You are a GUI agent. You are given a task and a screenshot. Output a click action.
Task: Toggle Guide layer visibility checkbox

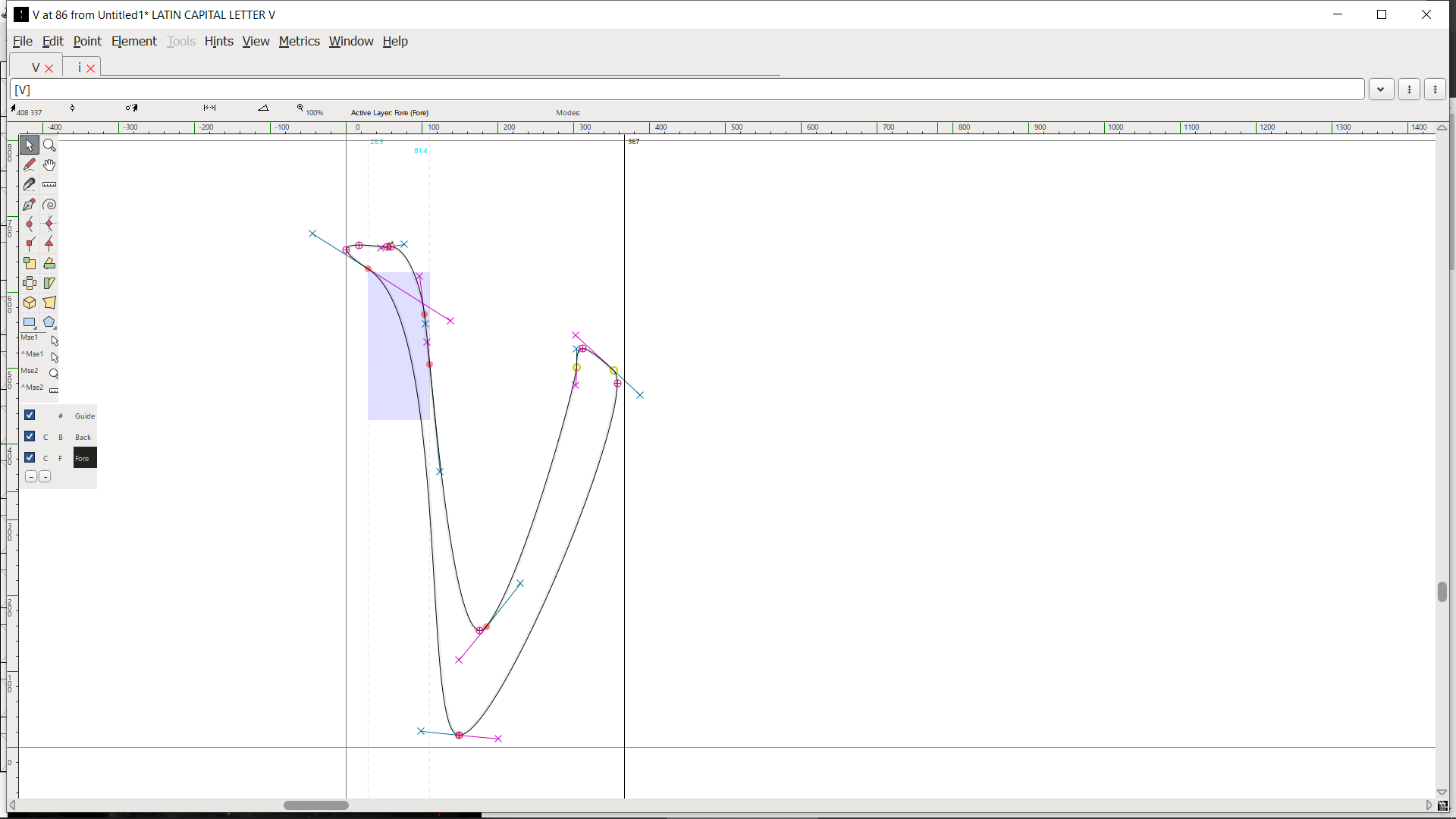pyautogui.click(x=30, y=415)
